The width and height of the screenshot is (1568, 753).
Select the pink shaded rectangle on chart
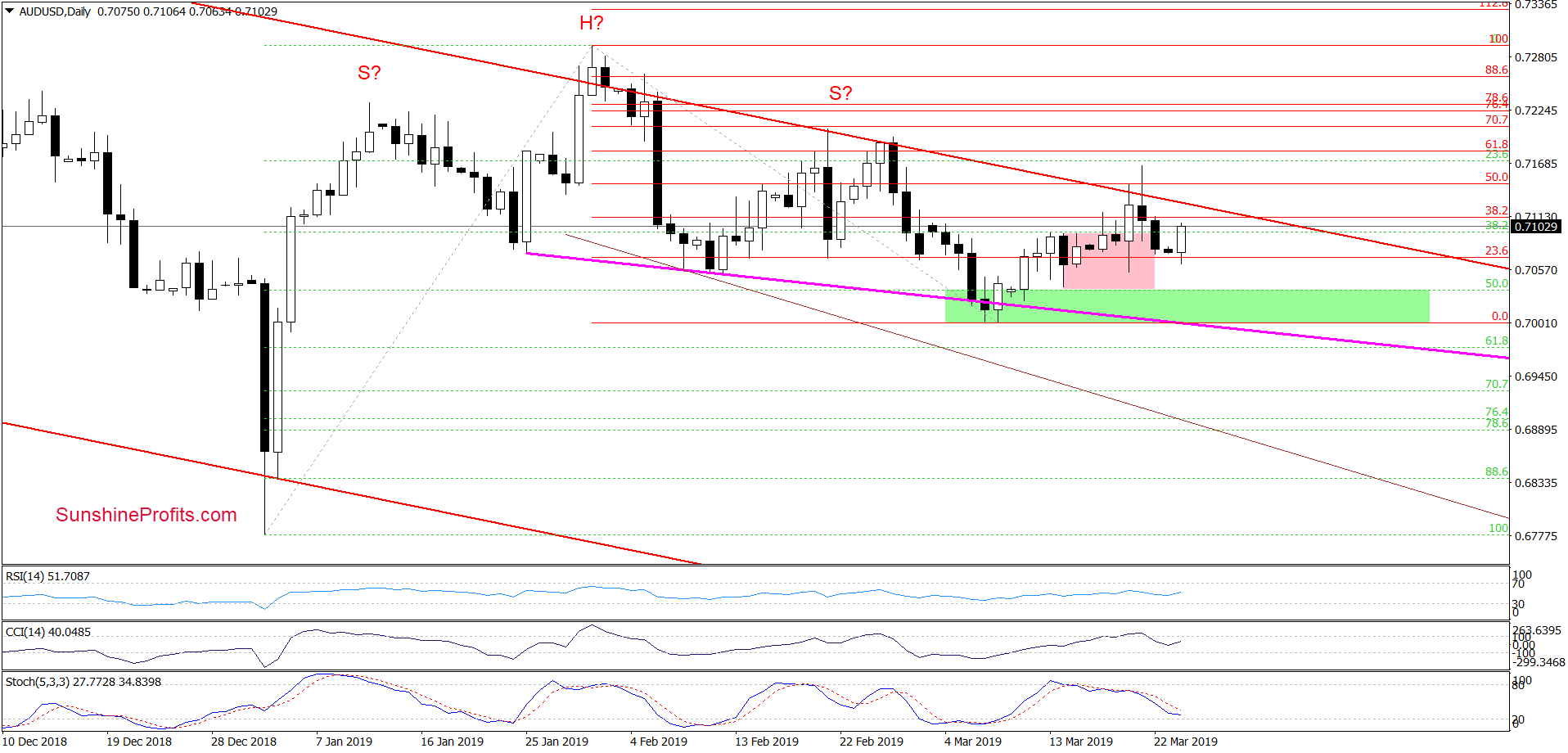coord(1109,261)
